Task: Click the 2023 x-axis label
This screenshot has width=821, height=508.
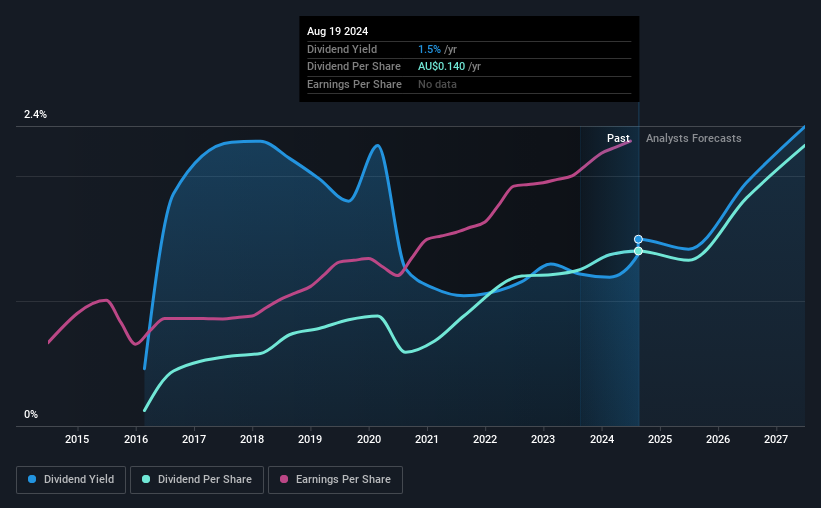Action: (543, 439)
